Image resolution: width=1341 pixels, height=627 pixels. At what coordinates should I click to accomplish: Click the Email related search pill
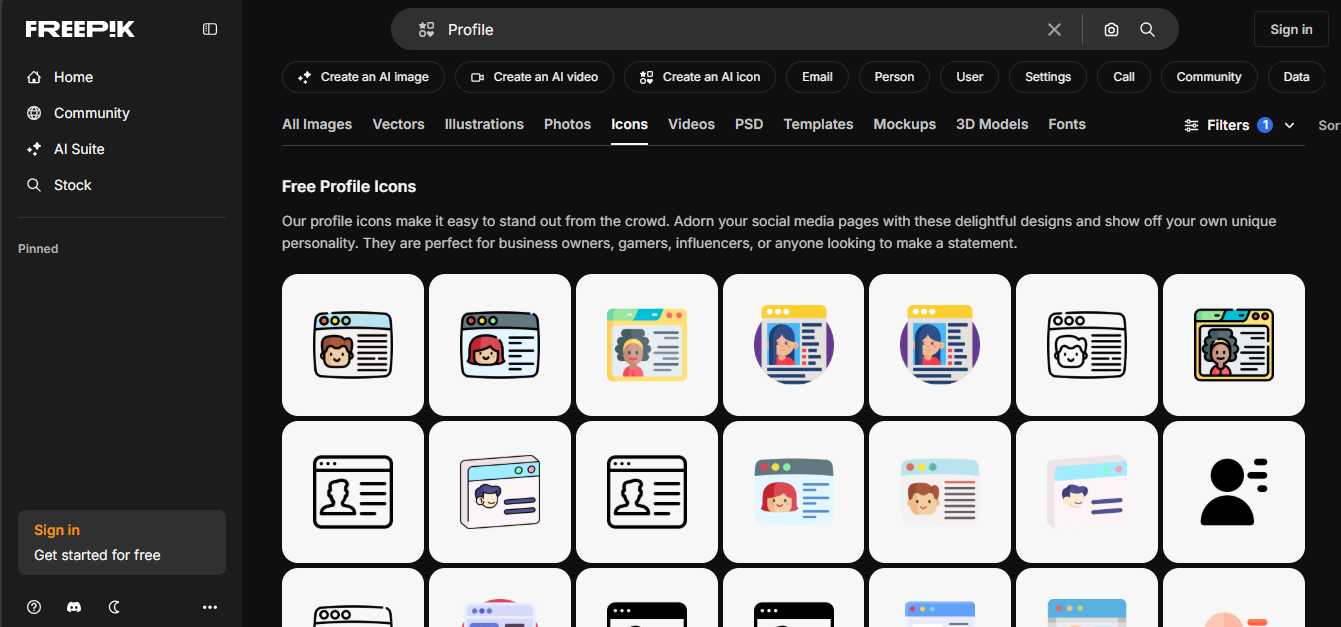817,77
